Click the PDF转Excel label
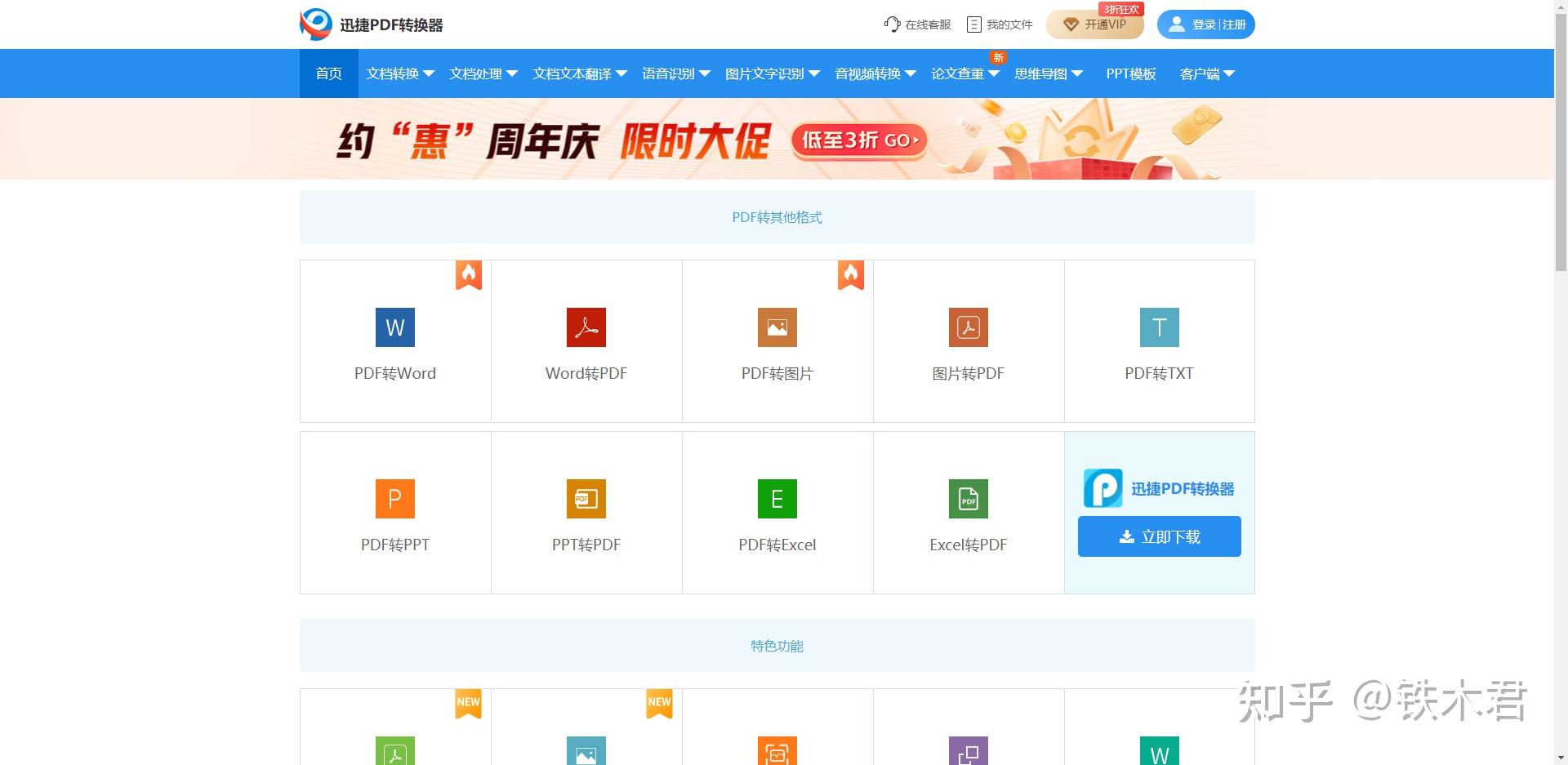 click(777, 545)
